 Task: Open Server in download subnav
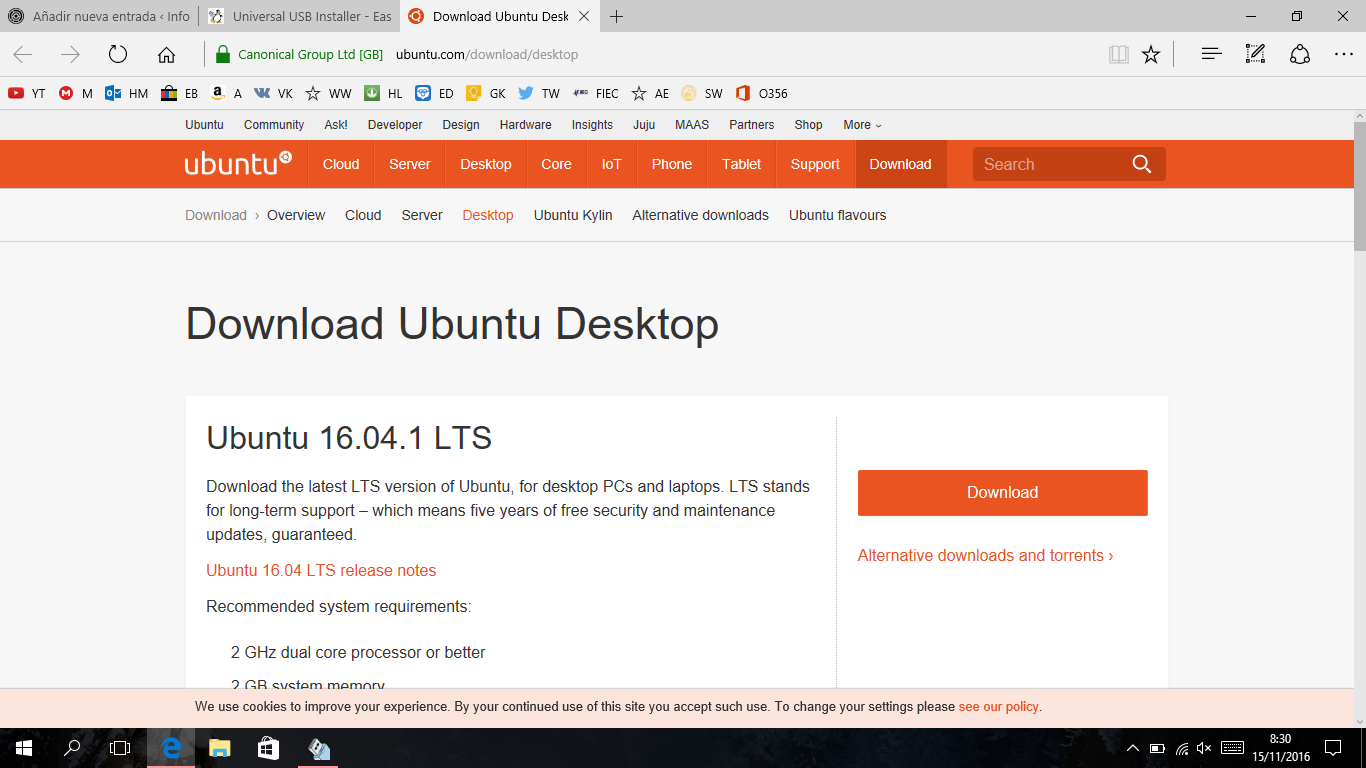[x=422, y=215]
